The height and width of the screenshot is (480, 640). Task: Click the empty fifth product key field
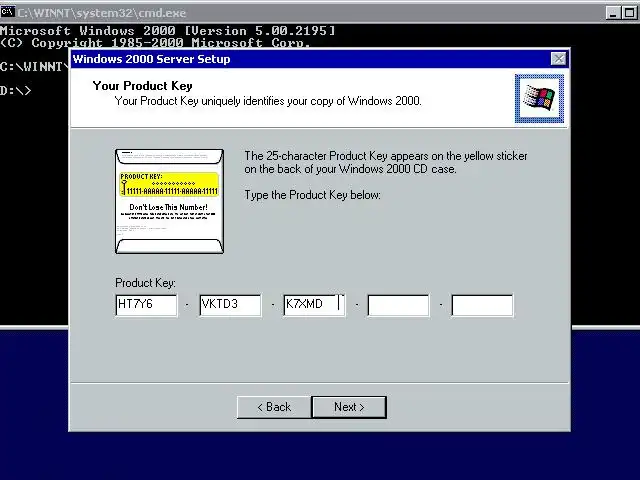[x=482, y=305]
